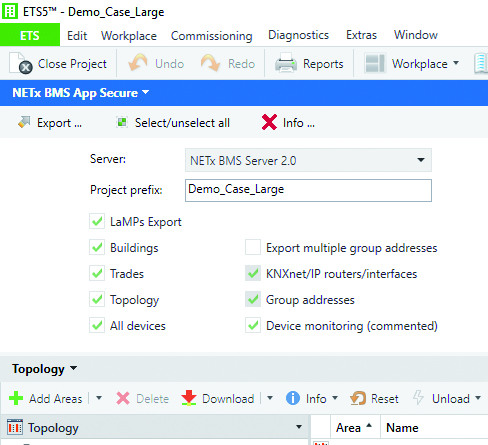Open the Topology tree header dropdown
488x445 pixels.
[x=299, y=427]
